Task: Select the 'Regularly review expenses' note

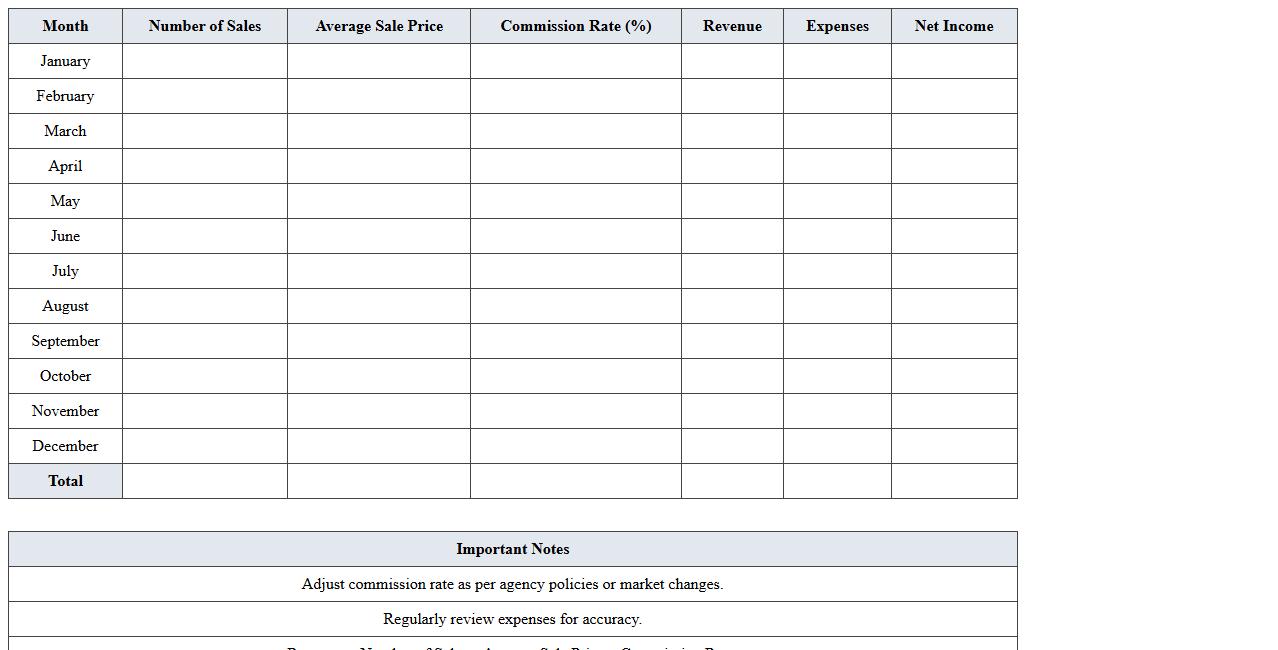Action: (513, 619)
